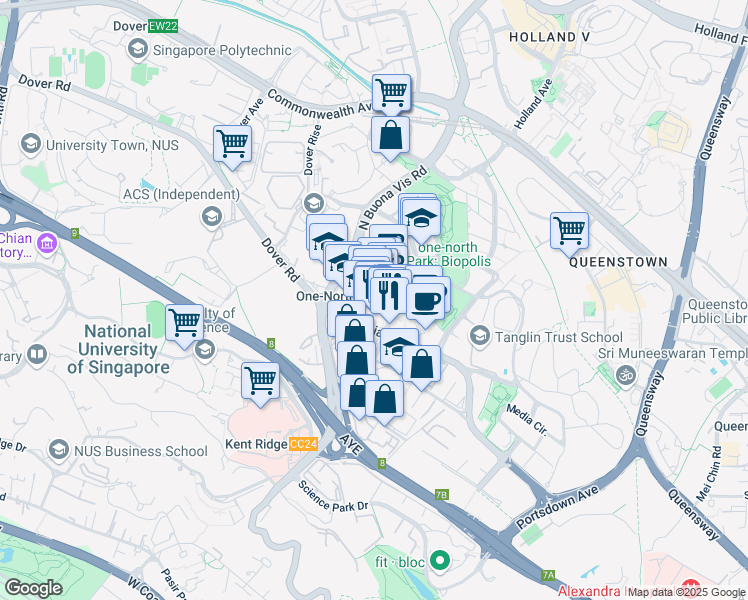Select the ACS (Independent) school icon
748x600 pixels.
[x=212, y=217]
